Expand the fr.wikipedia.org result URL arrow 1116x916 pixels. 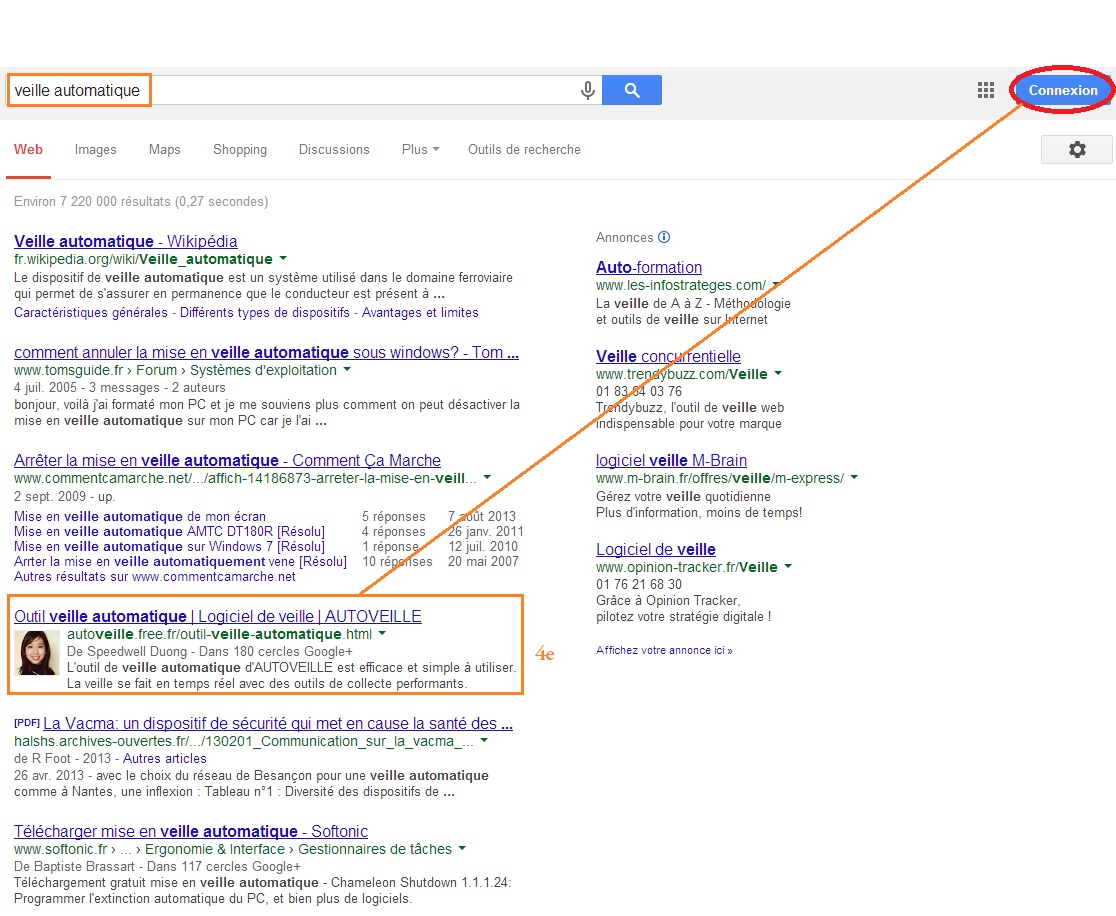283,259
